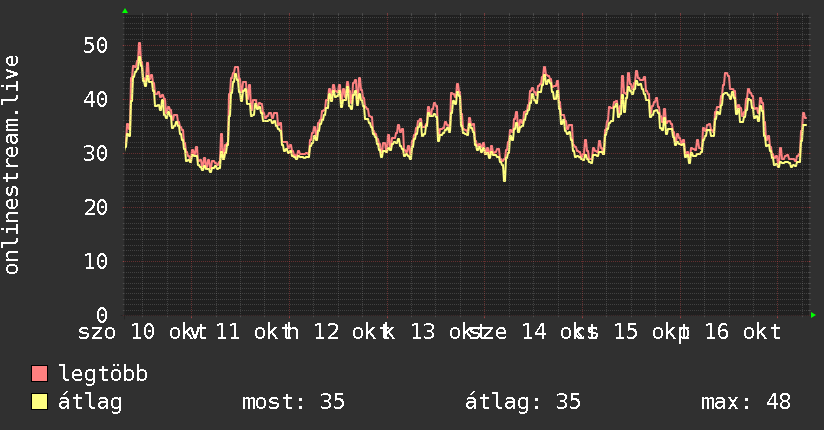824x430 pixels.
Task: Click the y-axis label 50
Action: [x=96, y=45]
